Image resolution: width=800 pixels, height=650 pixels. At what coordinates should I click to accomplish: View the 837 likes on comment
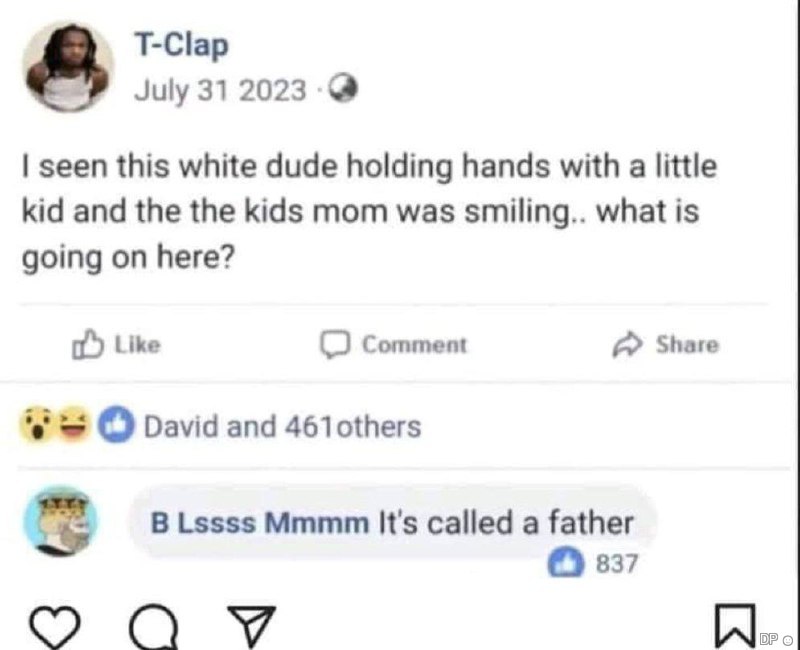603,564
